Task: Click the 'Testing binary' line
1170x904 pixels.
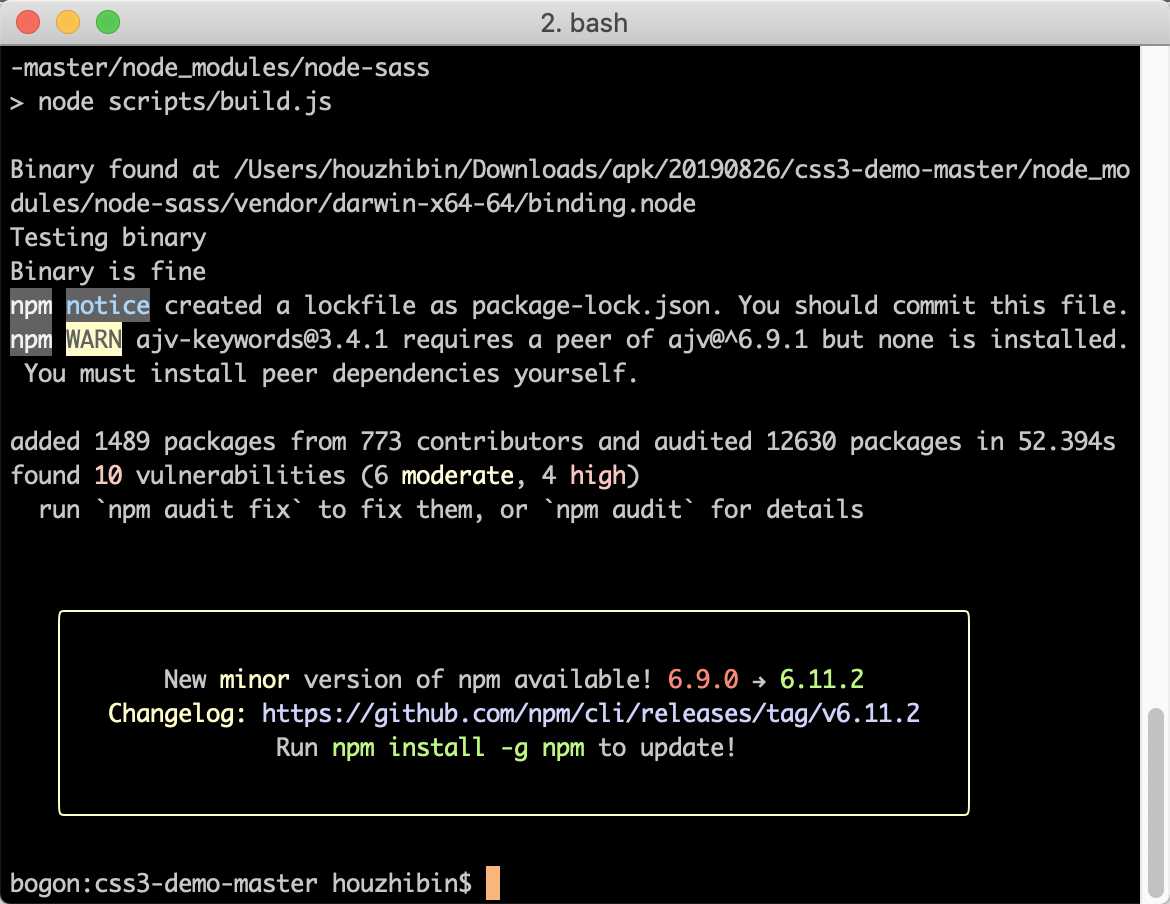Action: click(x=108, y=238)
